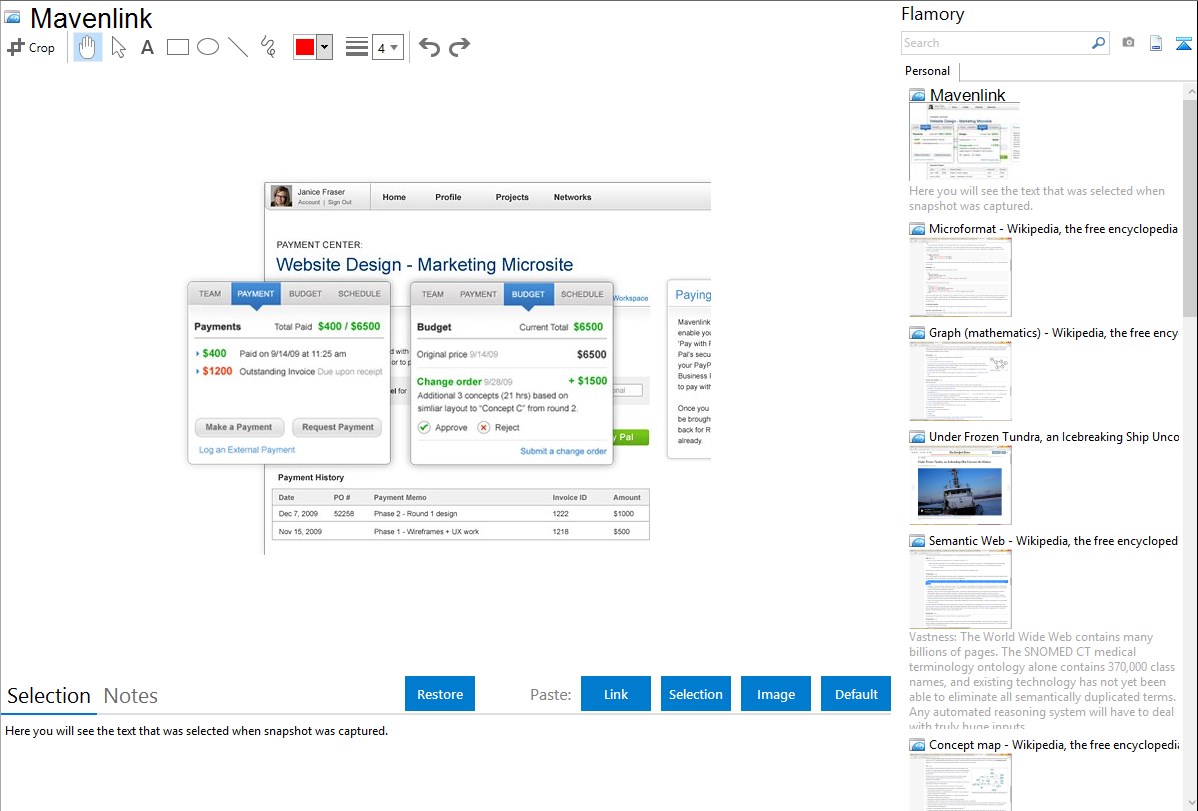The image size is (1198, 811).
Task: Paste as Link button
Action: 616,694
